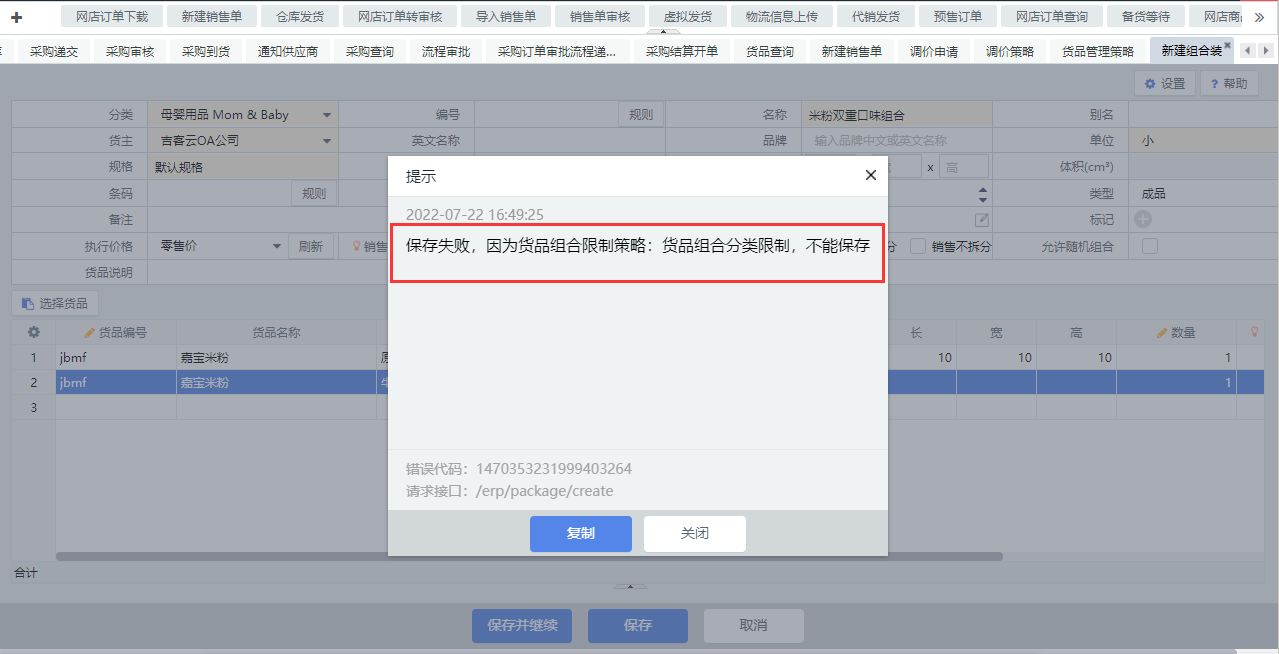Click the horizontal scrollbar under the table

[x=529, y=556]
